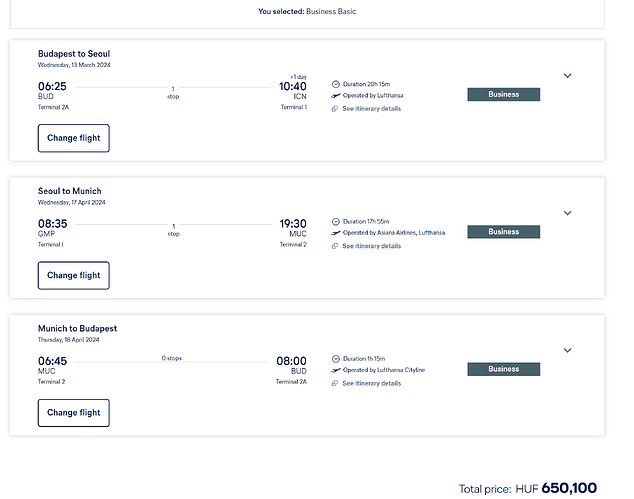Expand the Munich to Budapest flight chevron

(567, 350)
